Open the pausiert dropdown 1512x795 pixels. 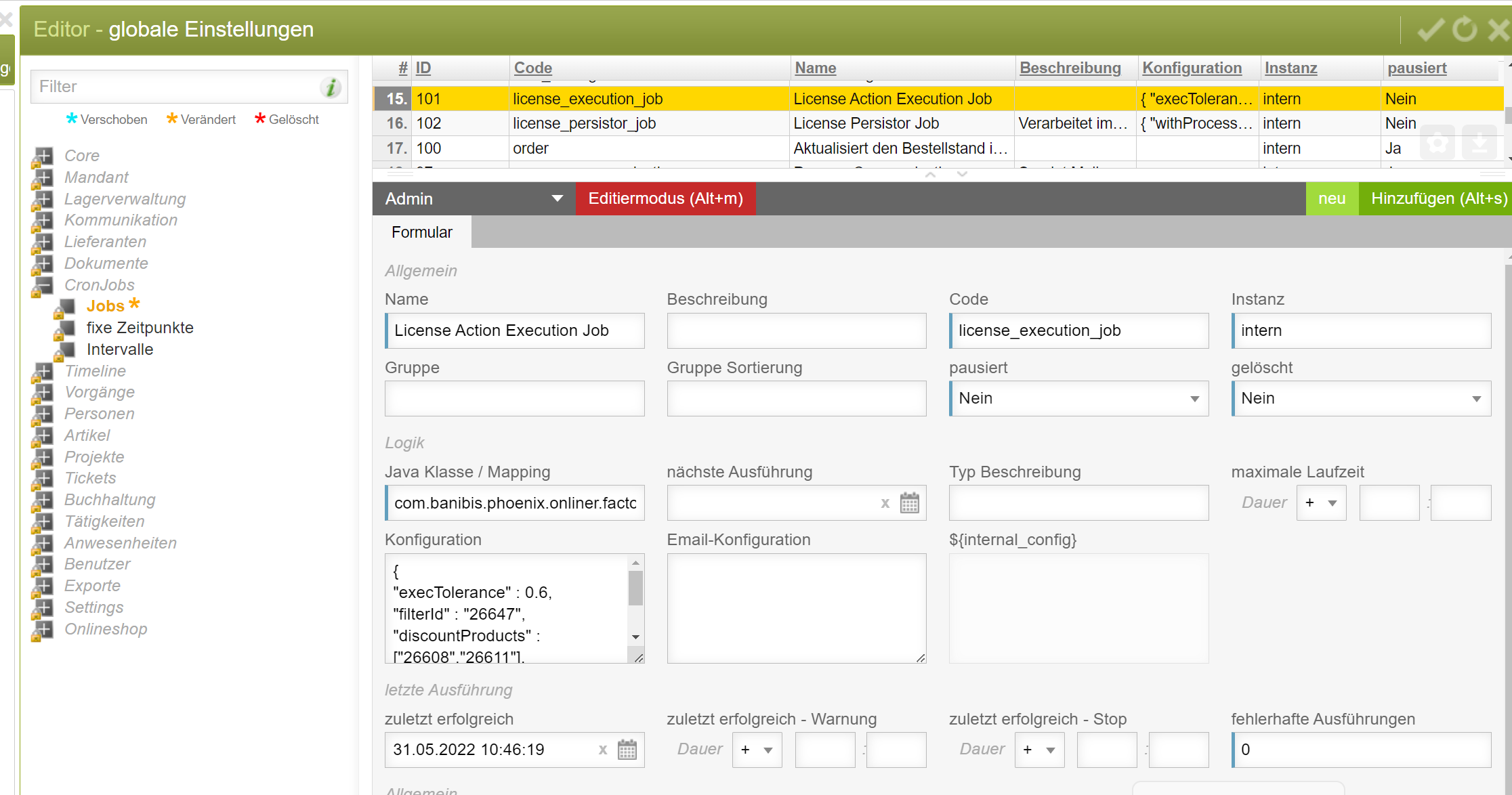pos(1079,398)
